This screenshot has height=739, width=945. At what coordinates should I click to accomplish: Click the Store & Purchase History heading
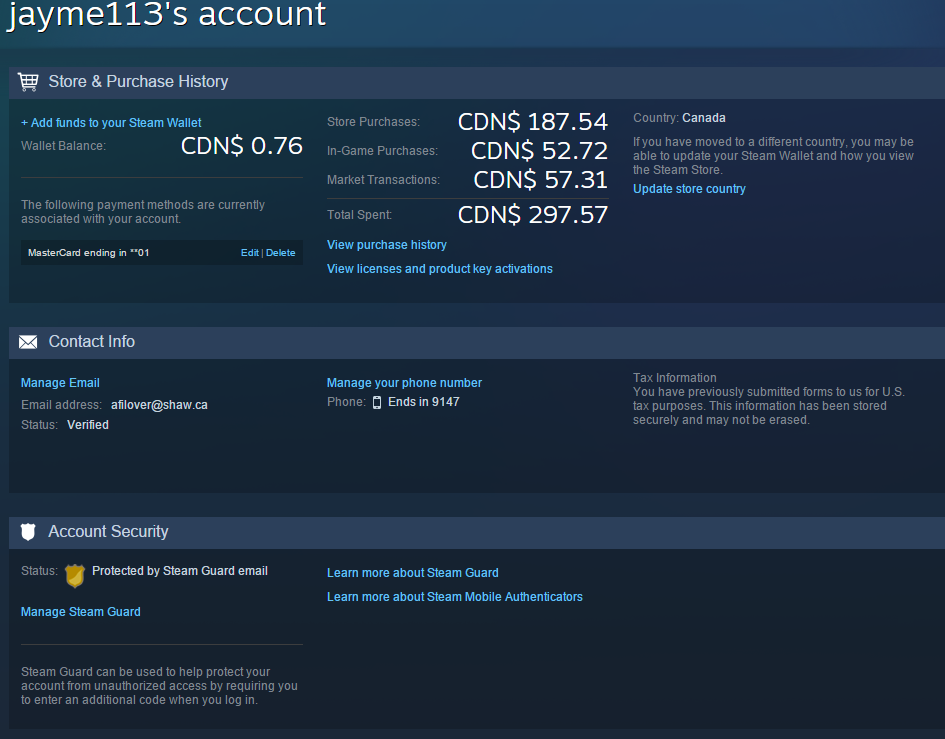[139, 81]
